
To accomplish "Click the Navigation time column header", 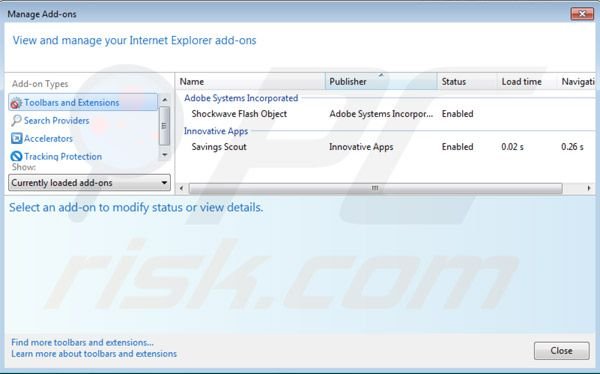I will click(x=577, y=82).
